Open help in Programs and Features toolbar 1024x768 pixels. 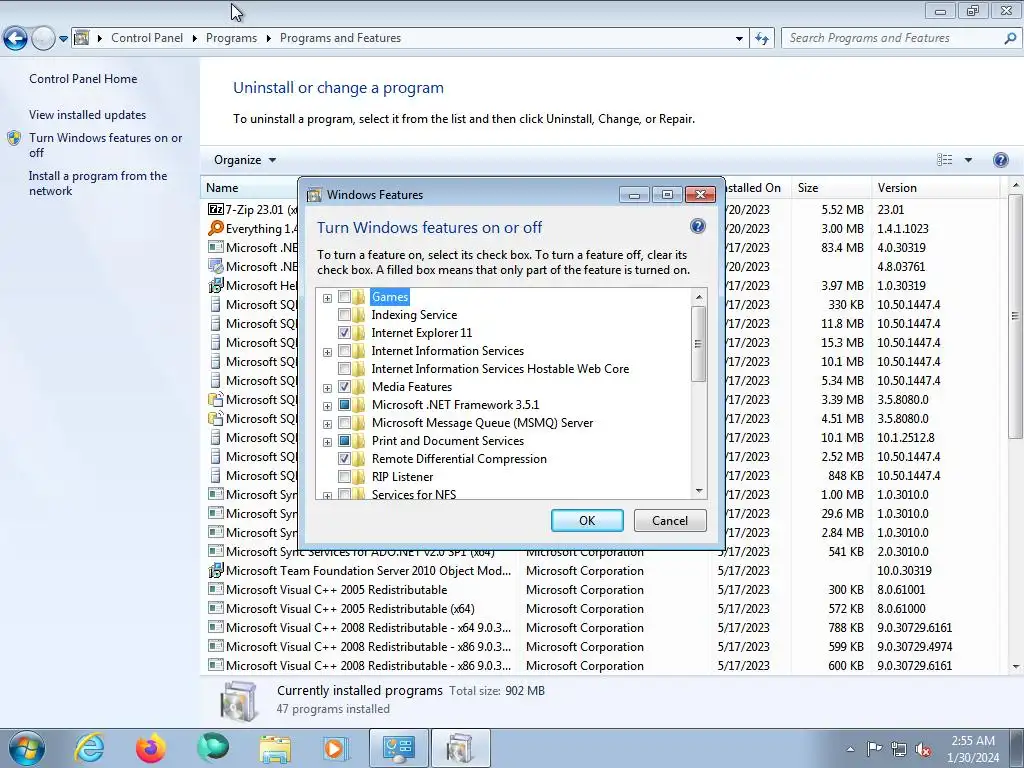point(1000,160)
